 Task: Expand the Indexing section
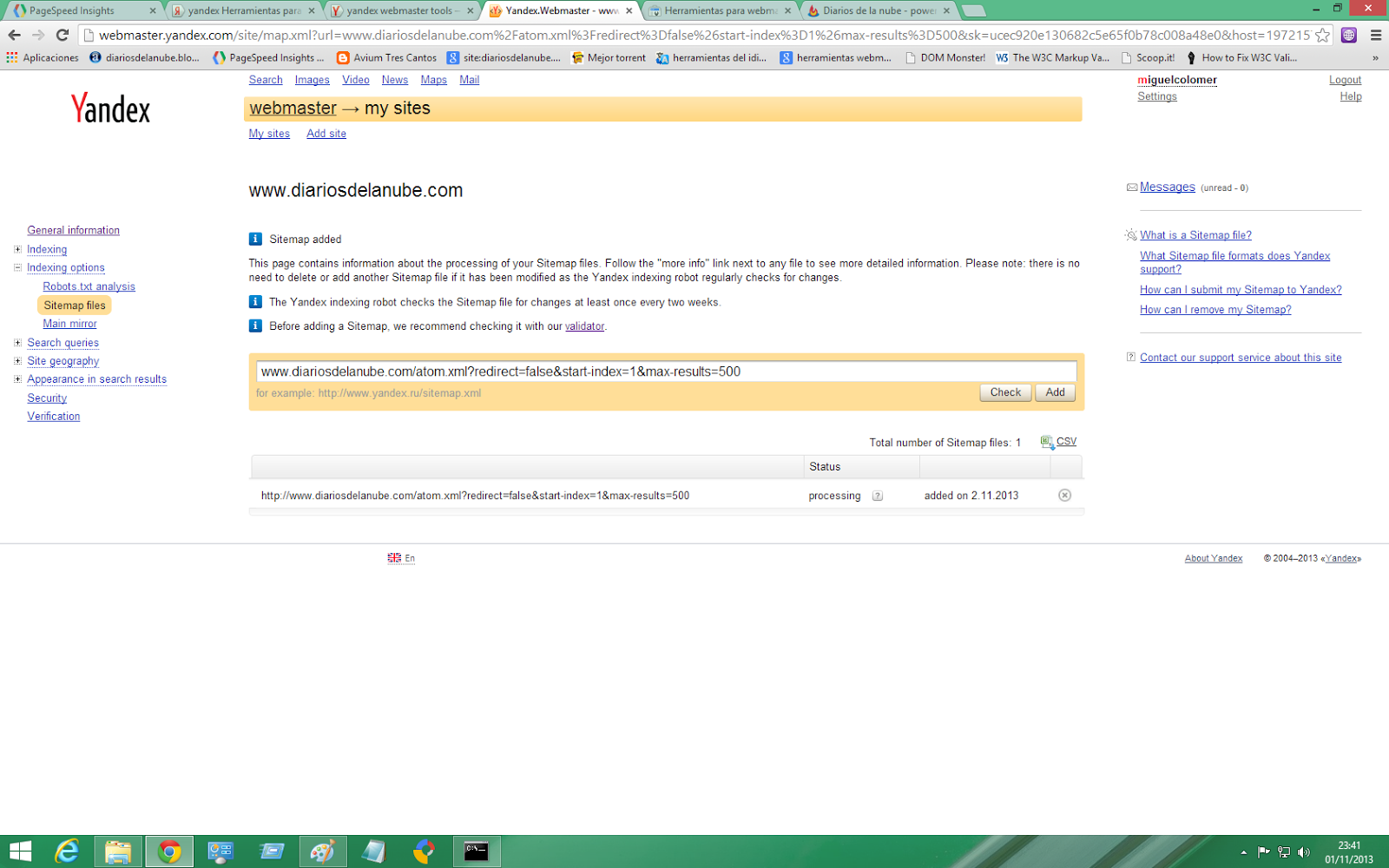pos(17,249)
